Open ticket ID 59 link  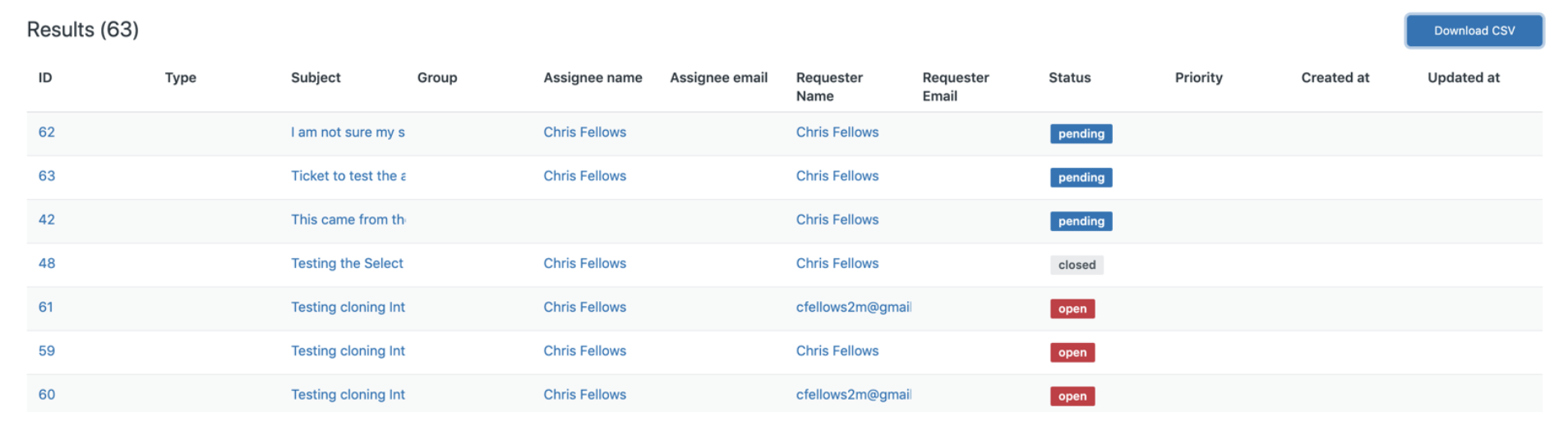click(x=47, y=350)
